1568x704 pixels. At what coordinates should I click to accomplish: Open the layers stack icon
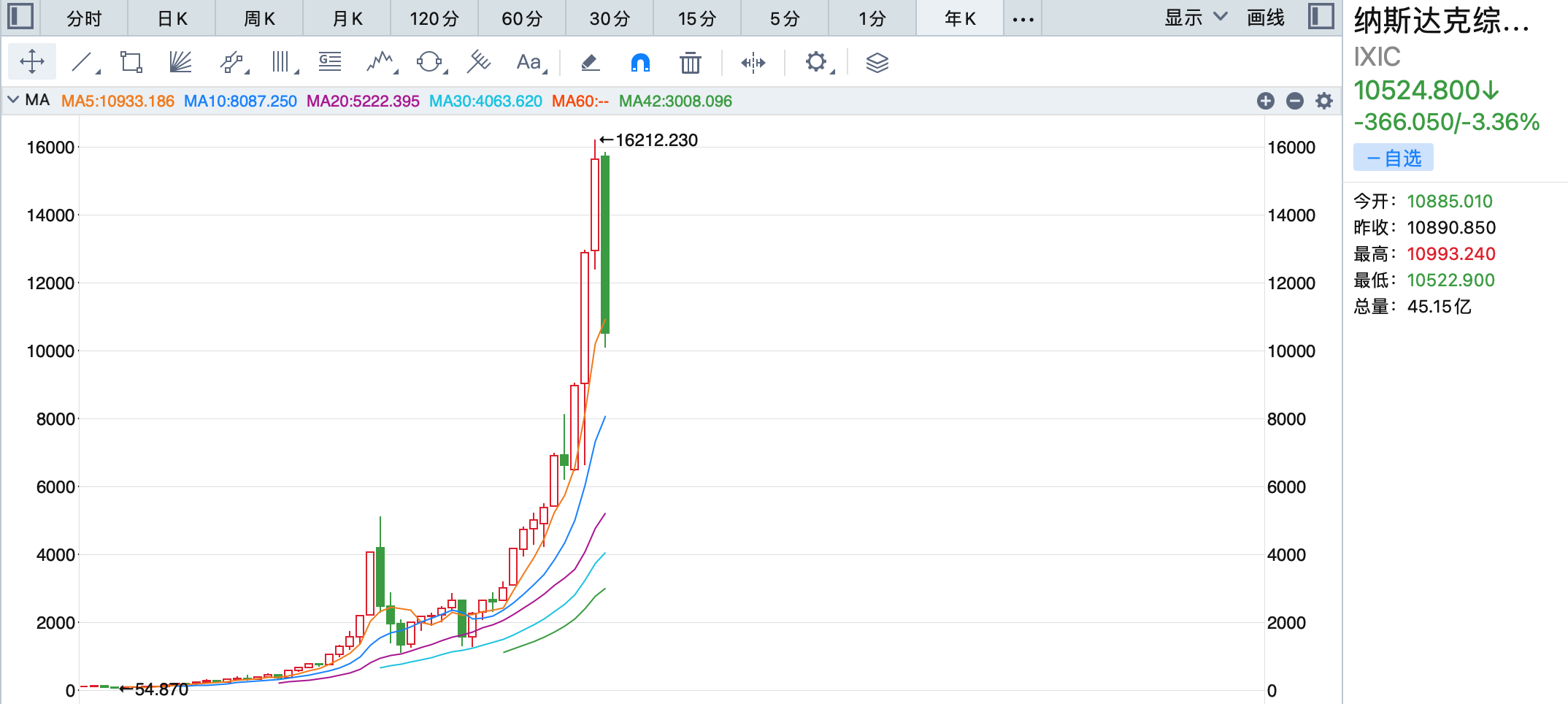(x=877, y=63)
